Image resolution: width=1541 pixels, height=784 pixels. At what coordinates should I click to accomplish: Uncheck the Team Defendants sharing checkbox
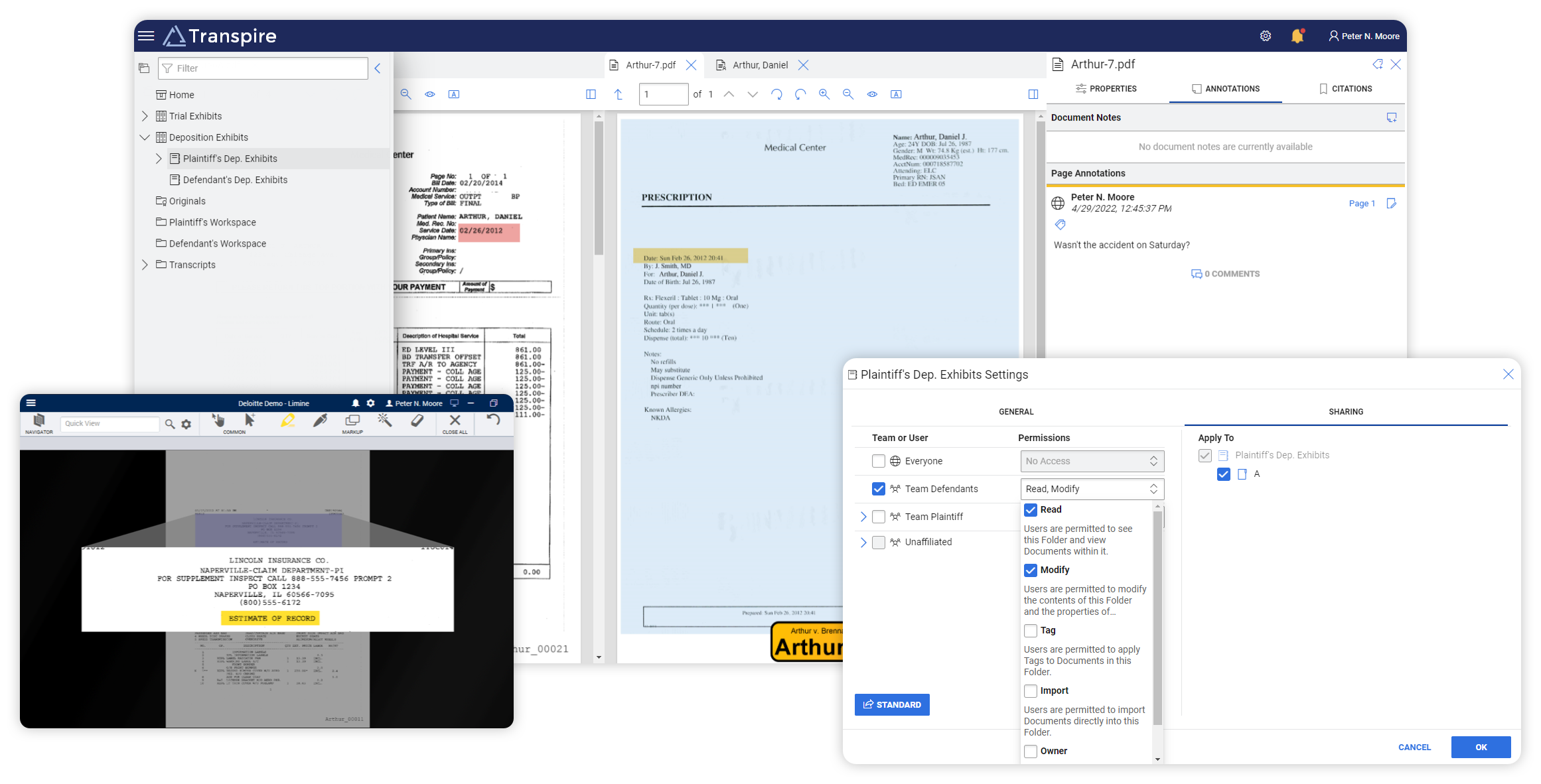pos(879,489)
